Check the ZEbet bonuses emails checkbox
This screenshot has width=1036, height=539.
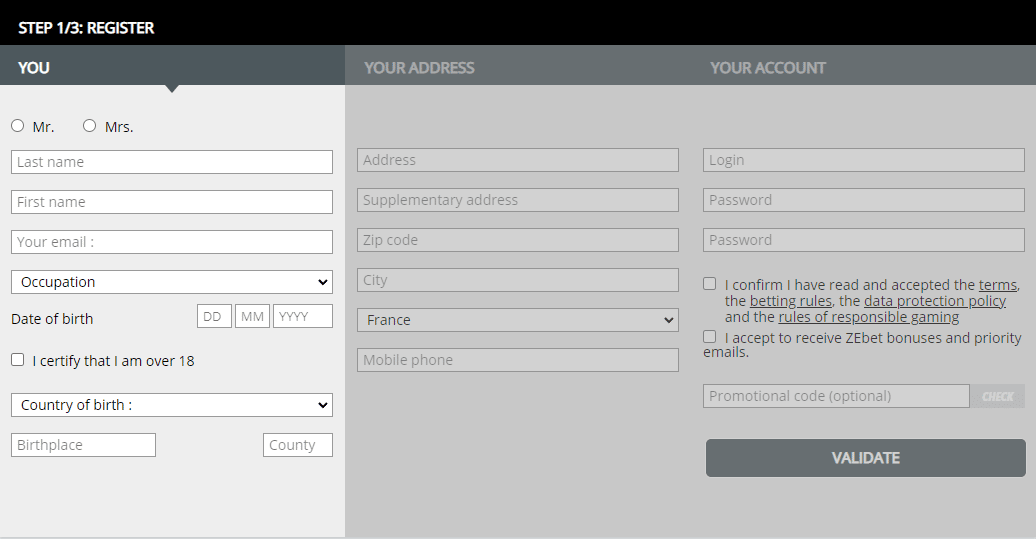(x=710, y=337)
